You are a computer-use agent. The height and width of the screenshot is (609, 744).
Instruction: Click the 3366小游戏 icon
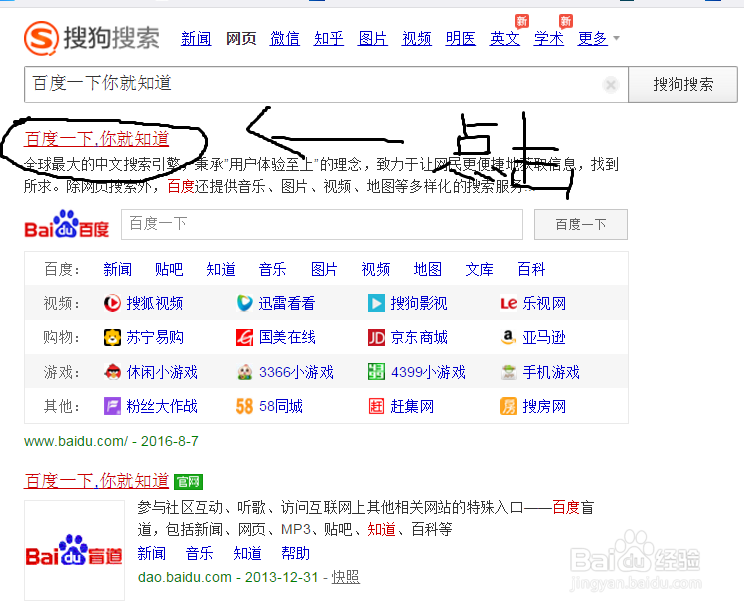(244, 372)
